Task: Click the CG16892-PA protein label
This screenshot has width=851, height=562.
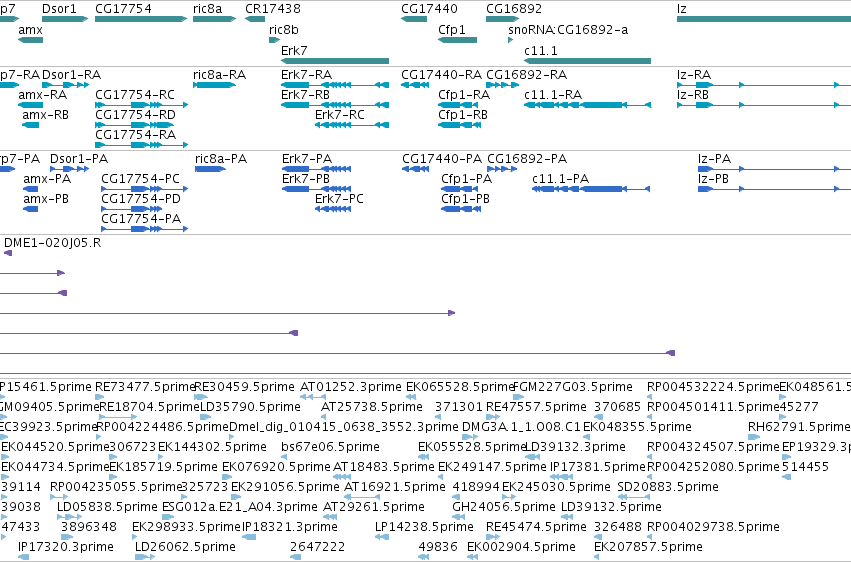Action: point(527,159)
